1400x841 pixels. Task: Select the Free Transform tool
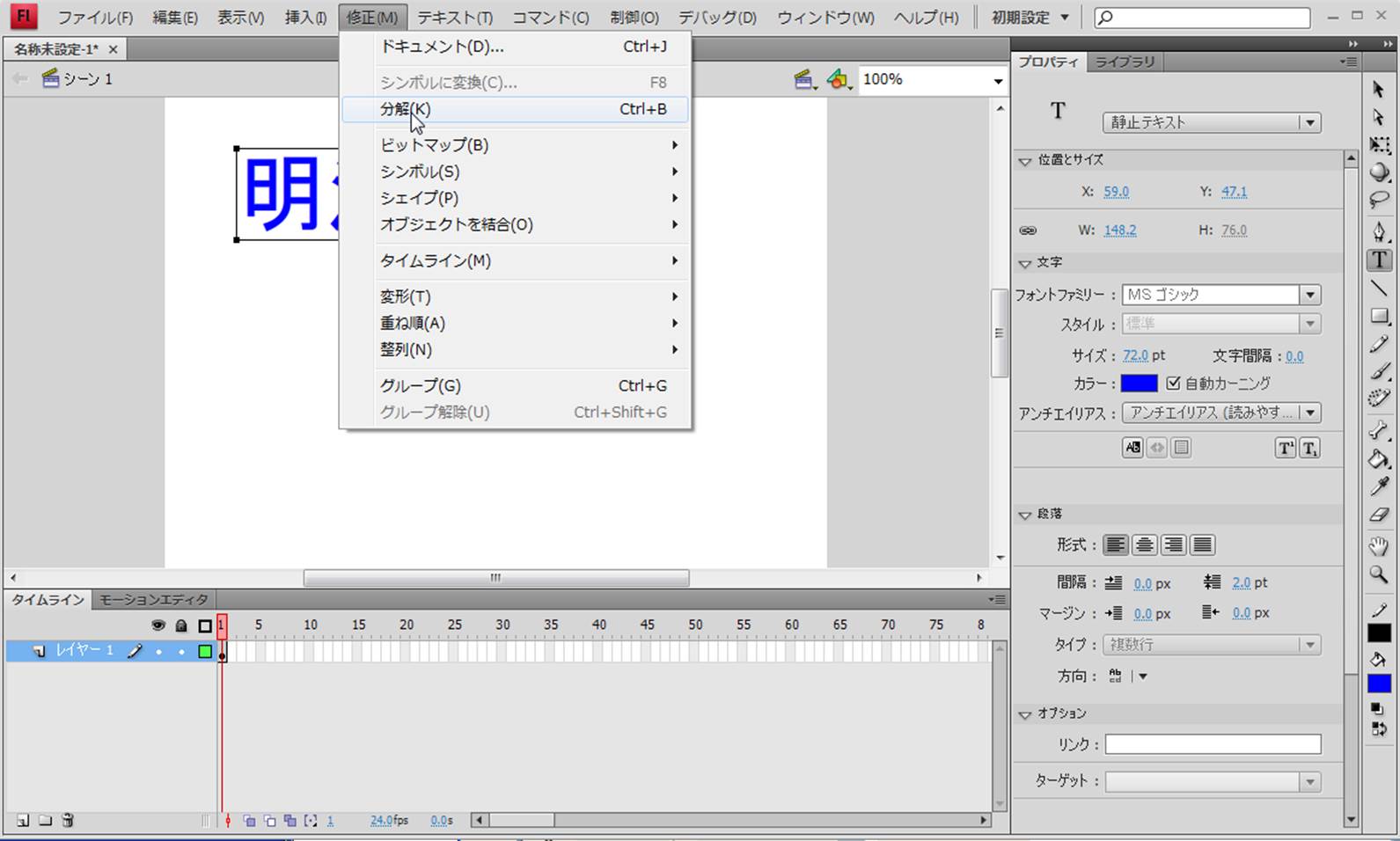tap(1379, 145)
